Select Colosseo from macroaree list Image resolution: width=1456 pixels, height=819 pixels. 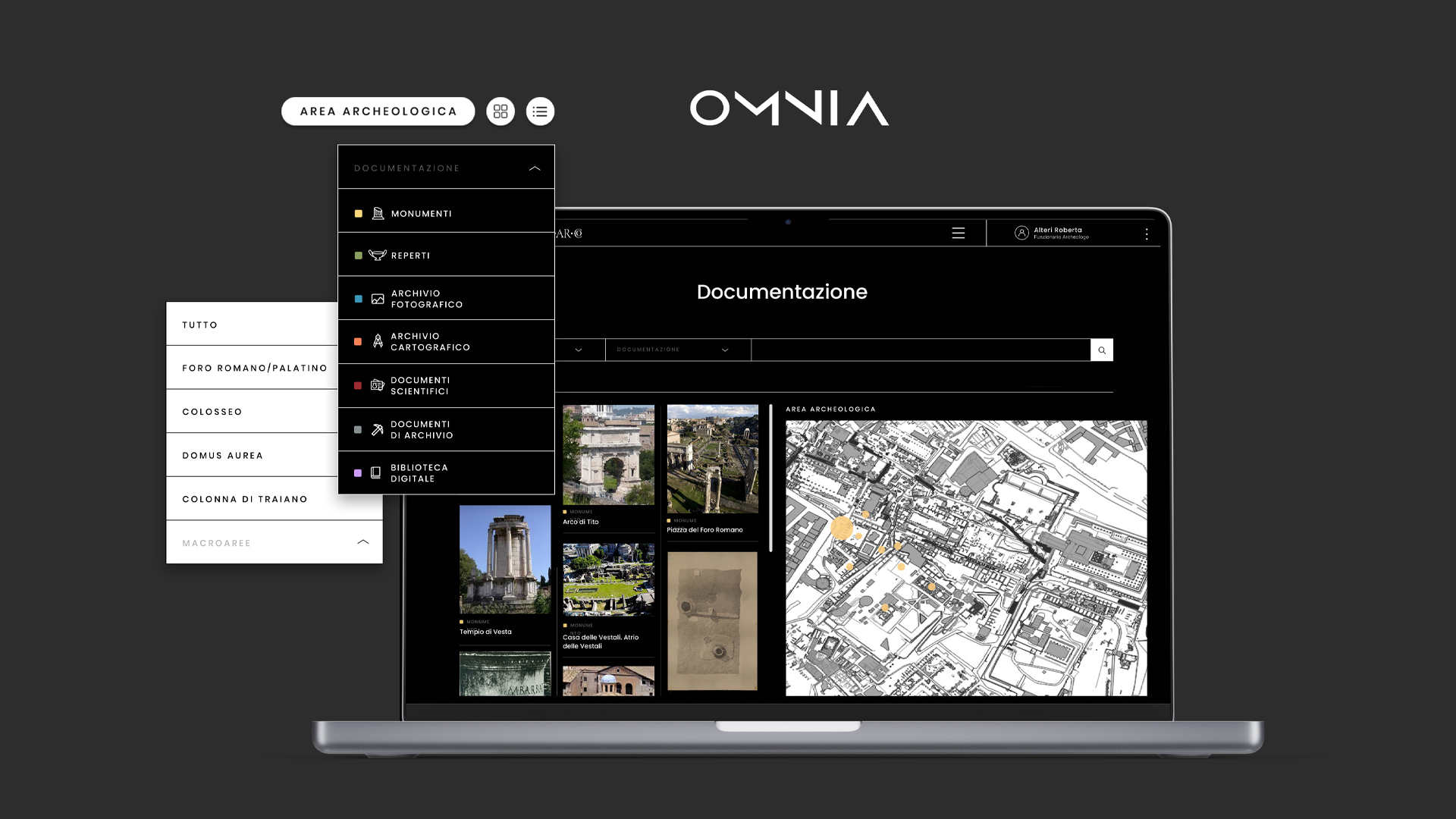pos(212,412)
